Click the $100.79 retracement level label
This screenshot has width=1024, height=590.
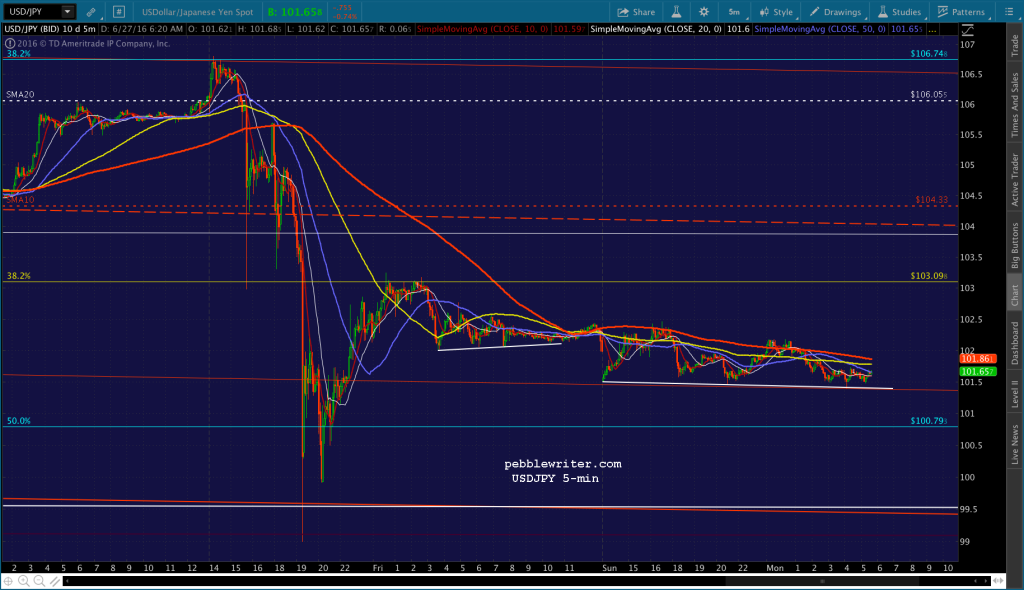[929, 420]
